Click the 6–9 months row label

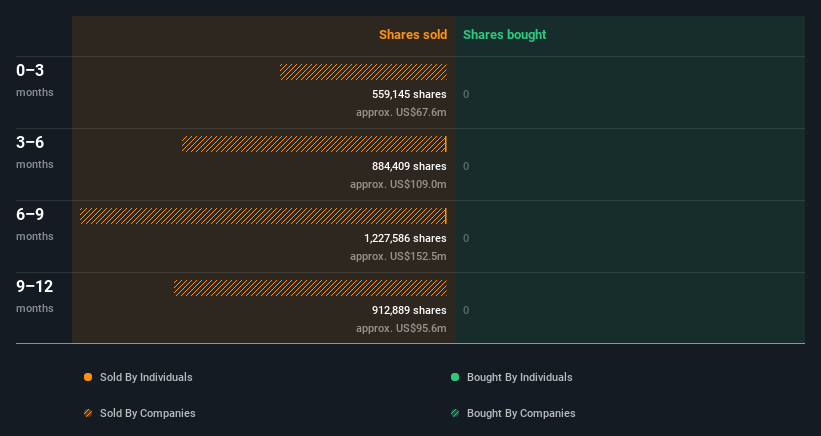(35, 224)
